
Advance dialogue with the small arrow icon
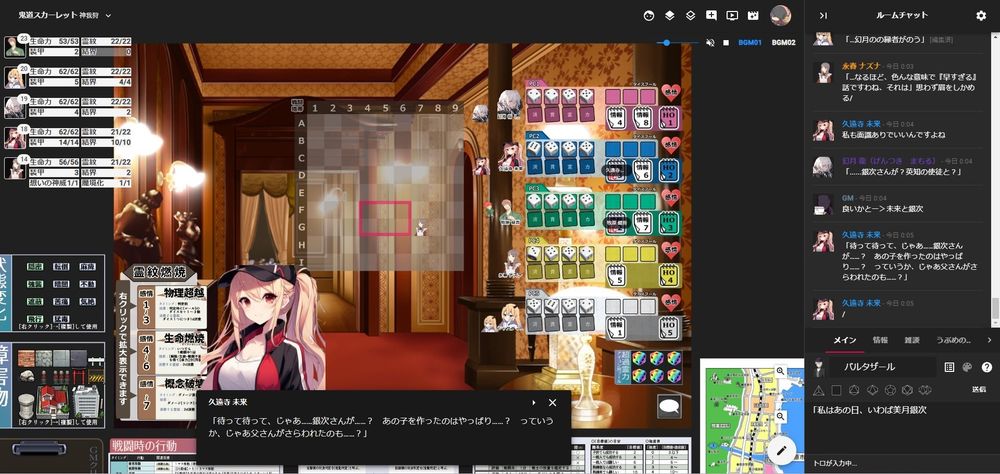[x=533, y=403]
